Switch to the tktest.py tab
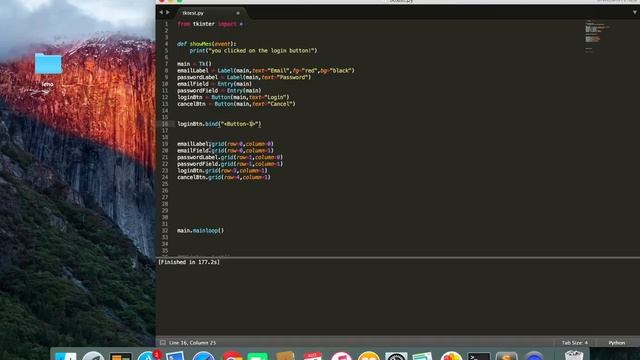 (193, 13)
